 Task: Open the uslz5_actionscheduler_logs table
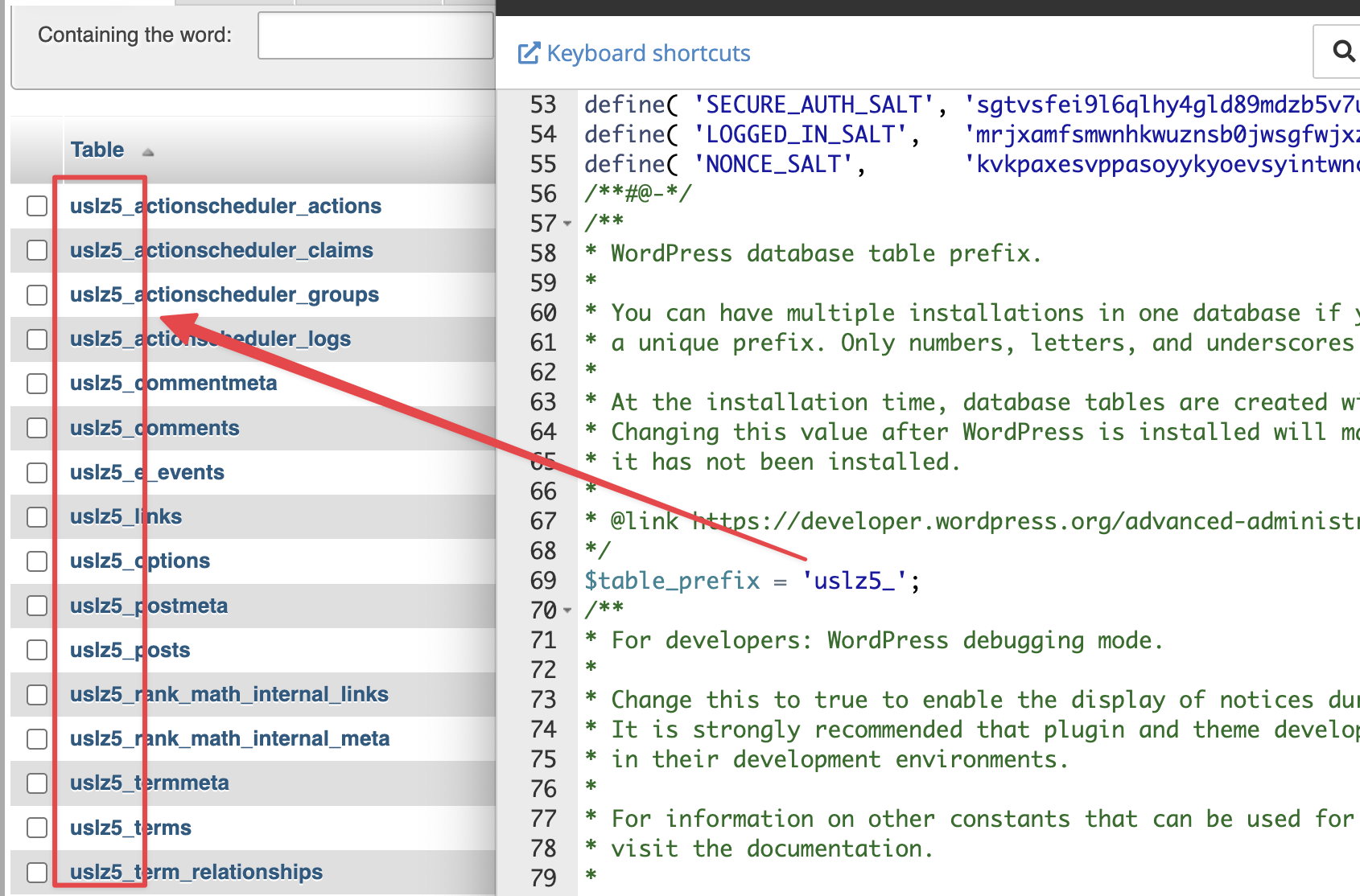pos(210,339)
